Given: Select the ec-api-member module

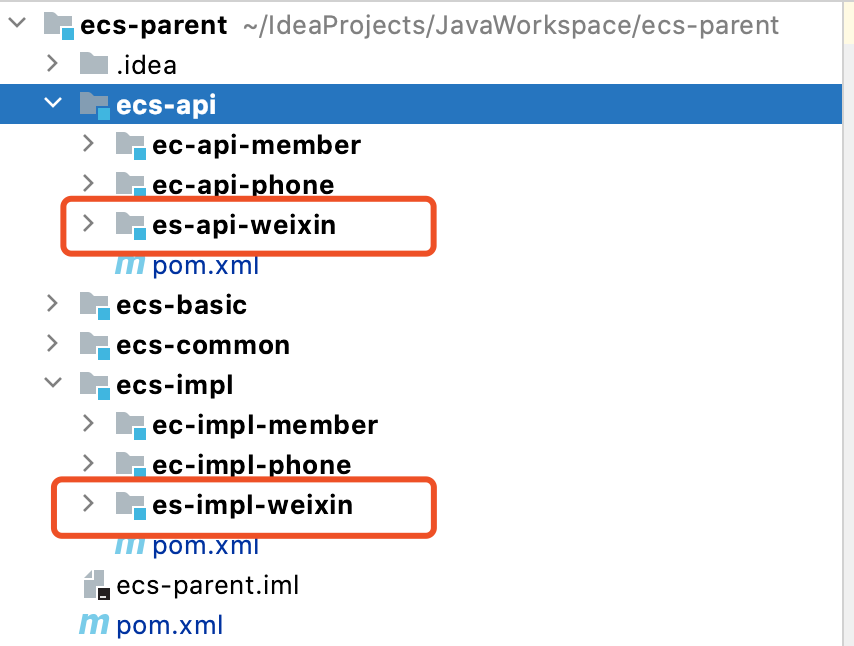Looking at the screenshot, I should [256, 145].
